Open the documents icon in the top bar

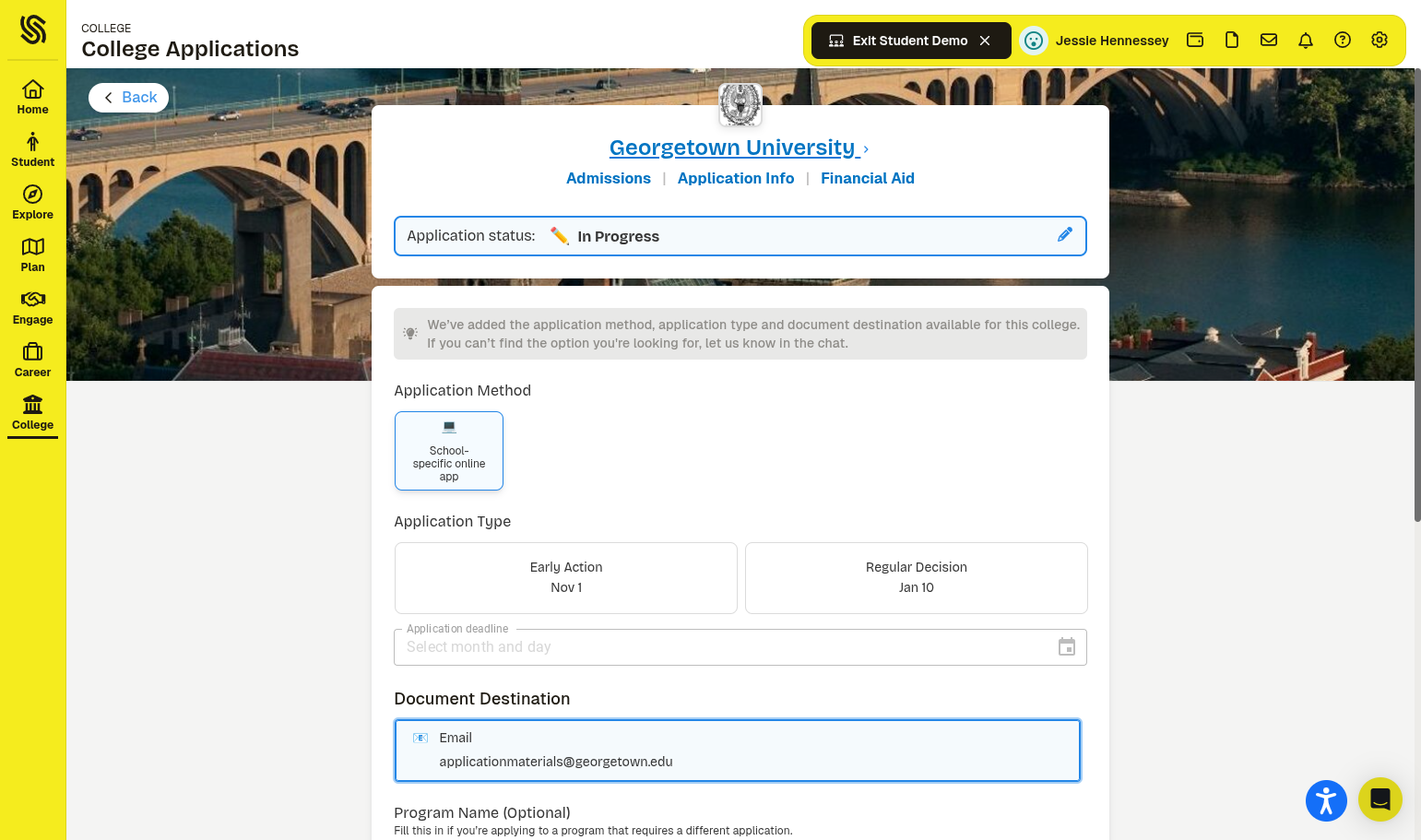tap(1232, 40)
